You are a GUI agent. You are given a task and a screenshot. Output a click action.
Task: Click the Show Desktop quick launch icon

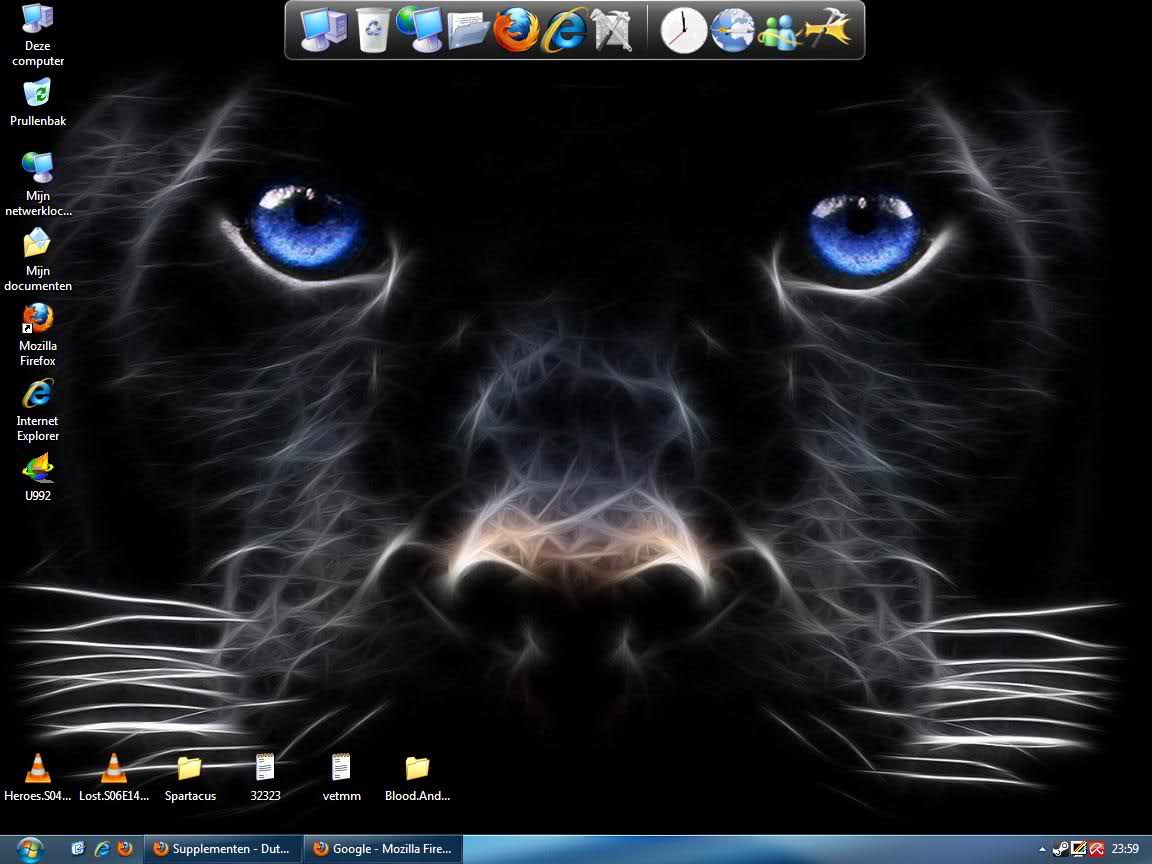pos(78,849)
